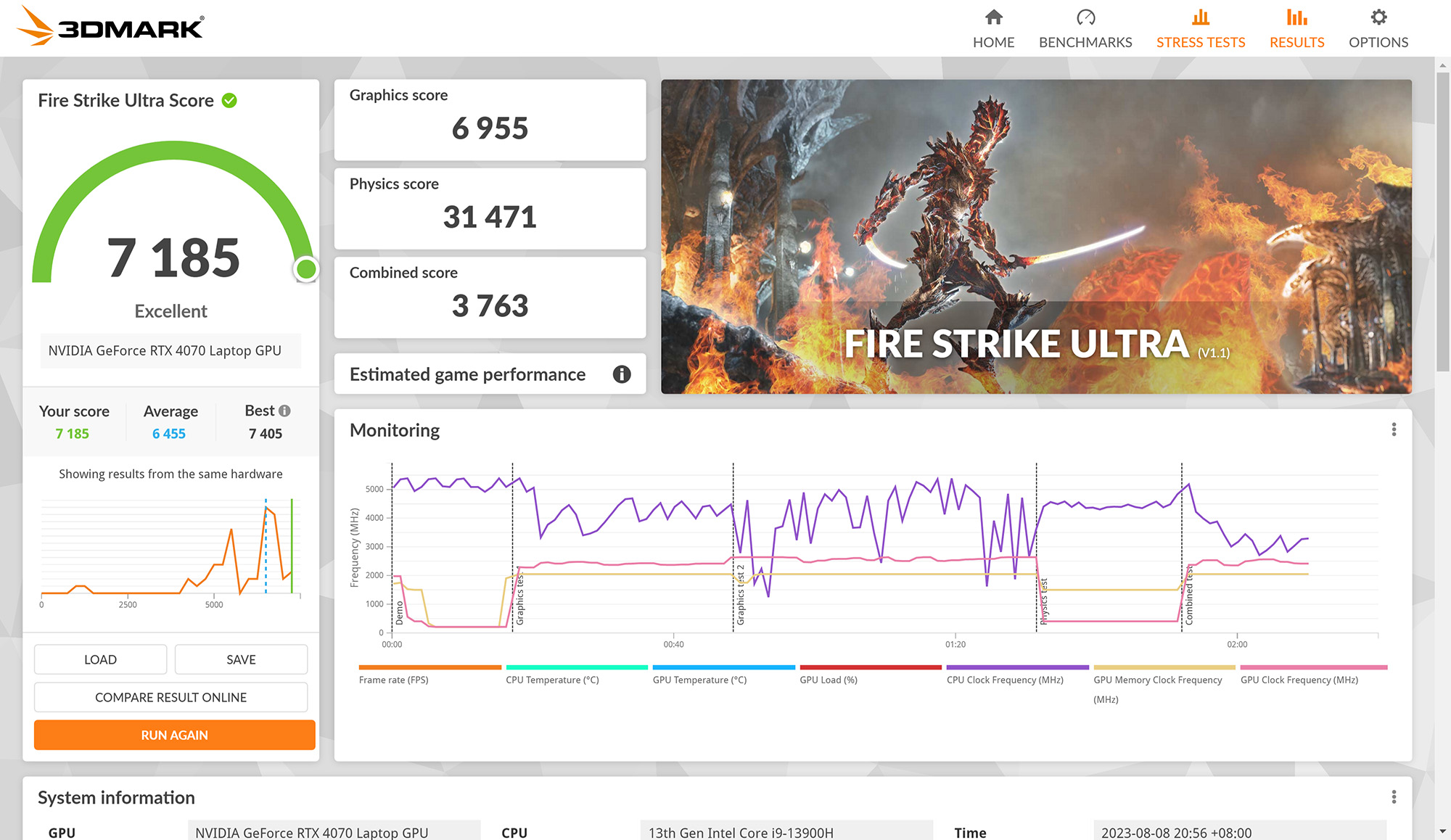Screen dimensions: 1451x840
Task: Click the System information heading
Action: click(116, 798)
